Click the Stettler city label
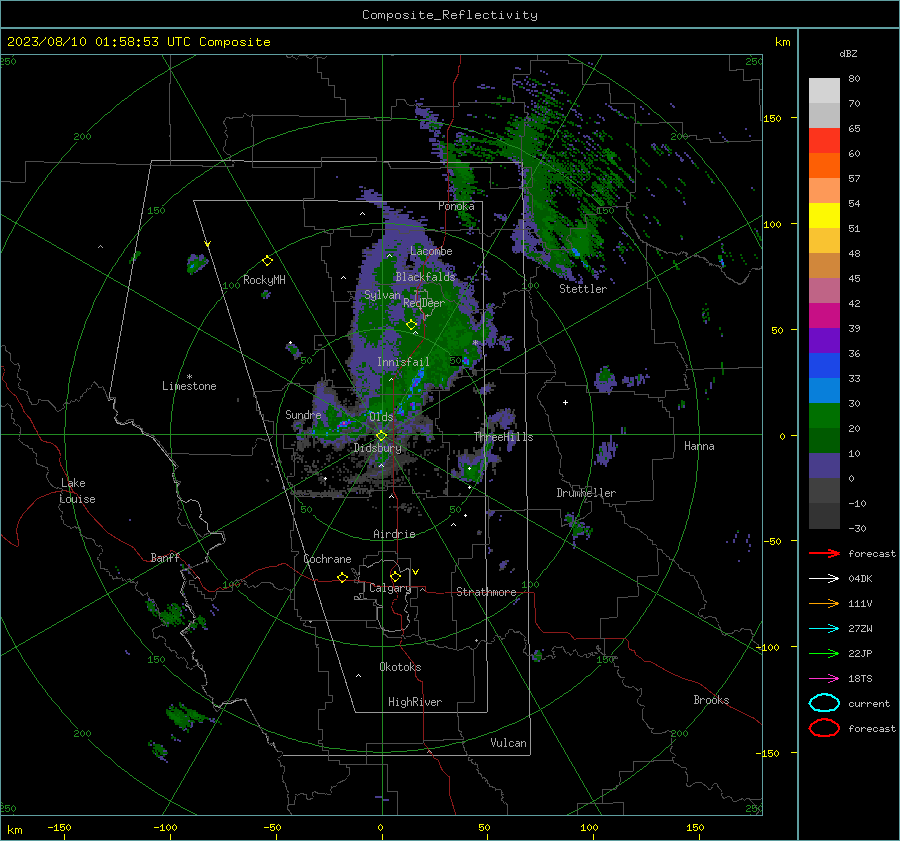This screenshot has width=900, height=841. [583, 289]
